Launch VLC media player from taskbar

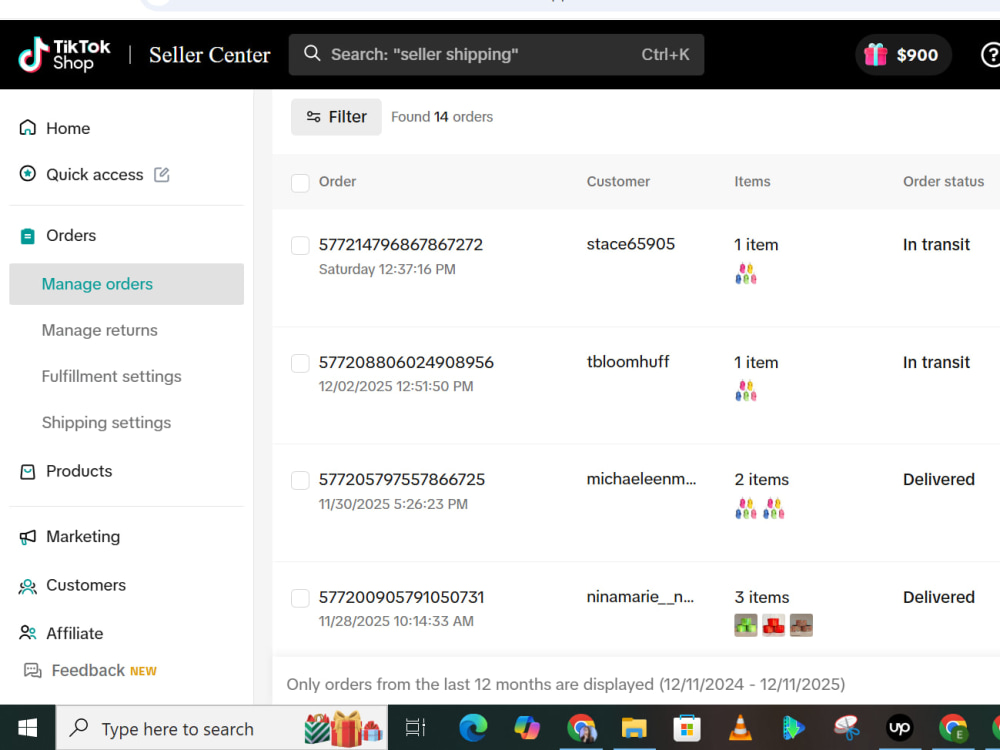click(740, 728)
